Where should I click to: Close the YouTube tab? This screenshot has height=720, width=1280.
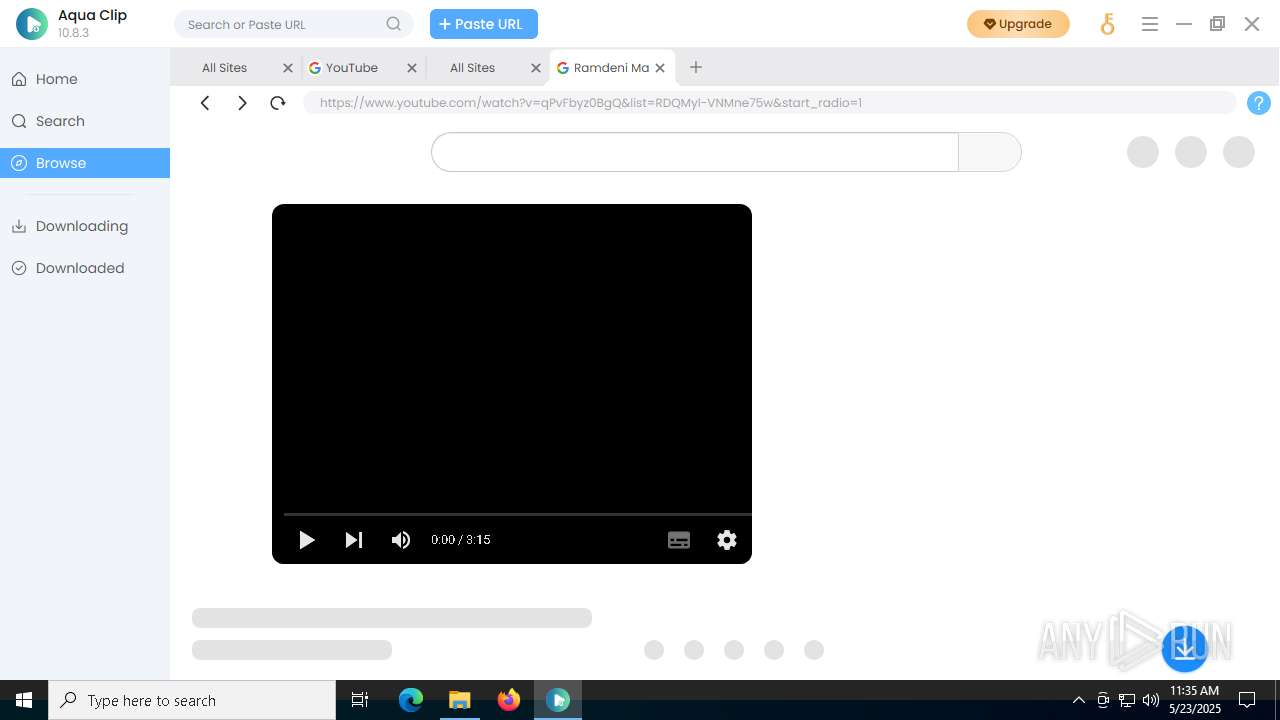412,68
